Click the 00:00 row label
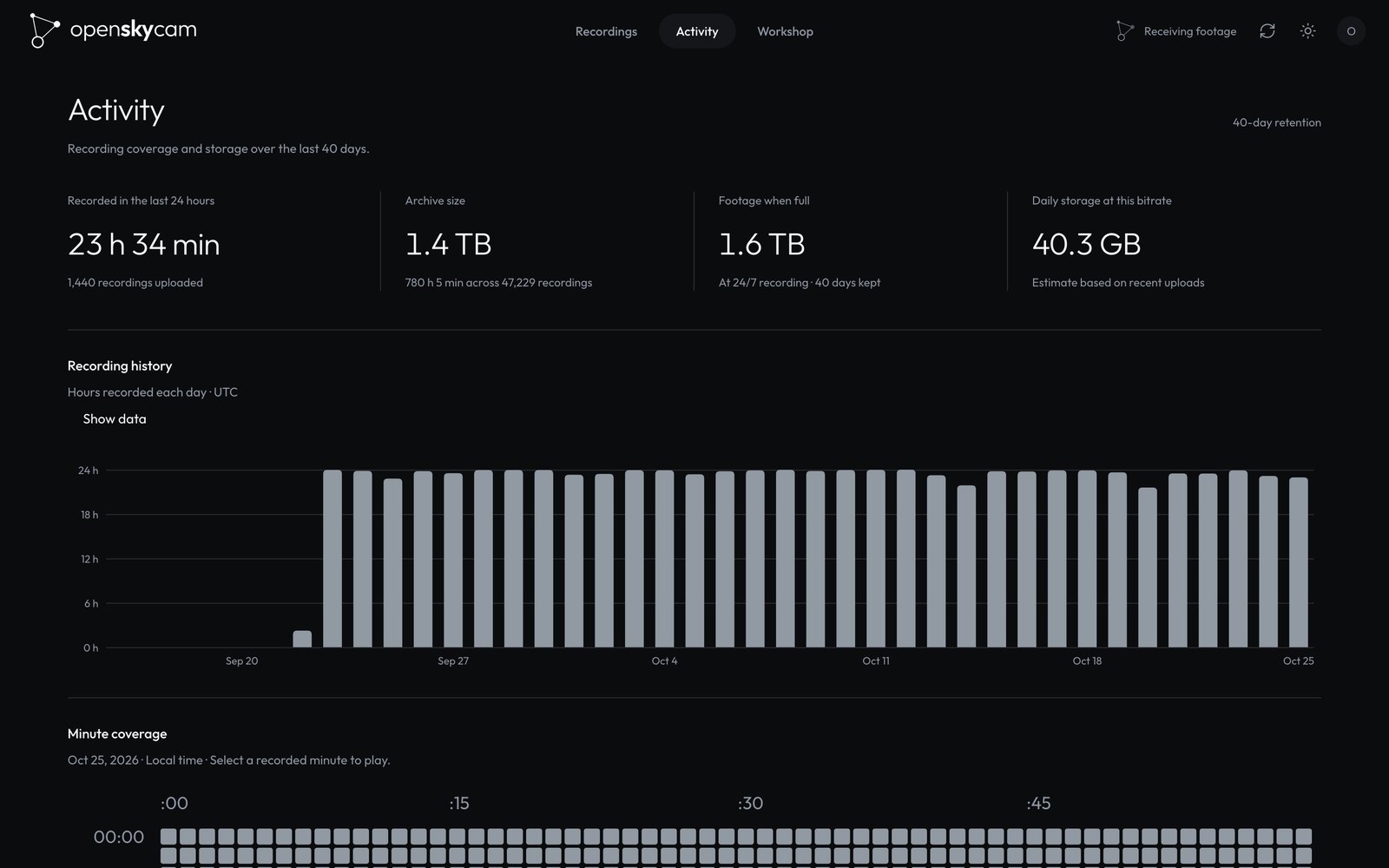Screen dimensions: 1389x868 [119, 837]
